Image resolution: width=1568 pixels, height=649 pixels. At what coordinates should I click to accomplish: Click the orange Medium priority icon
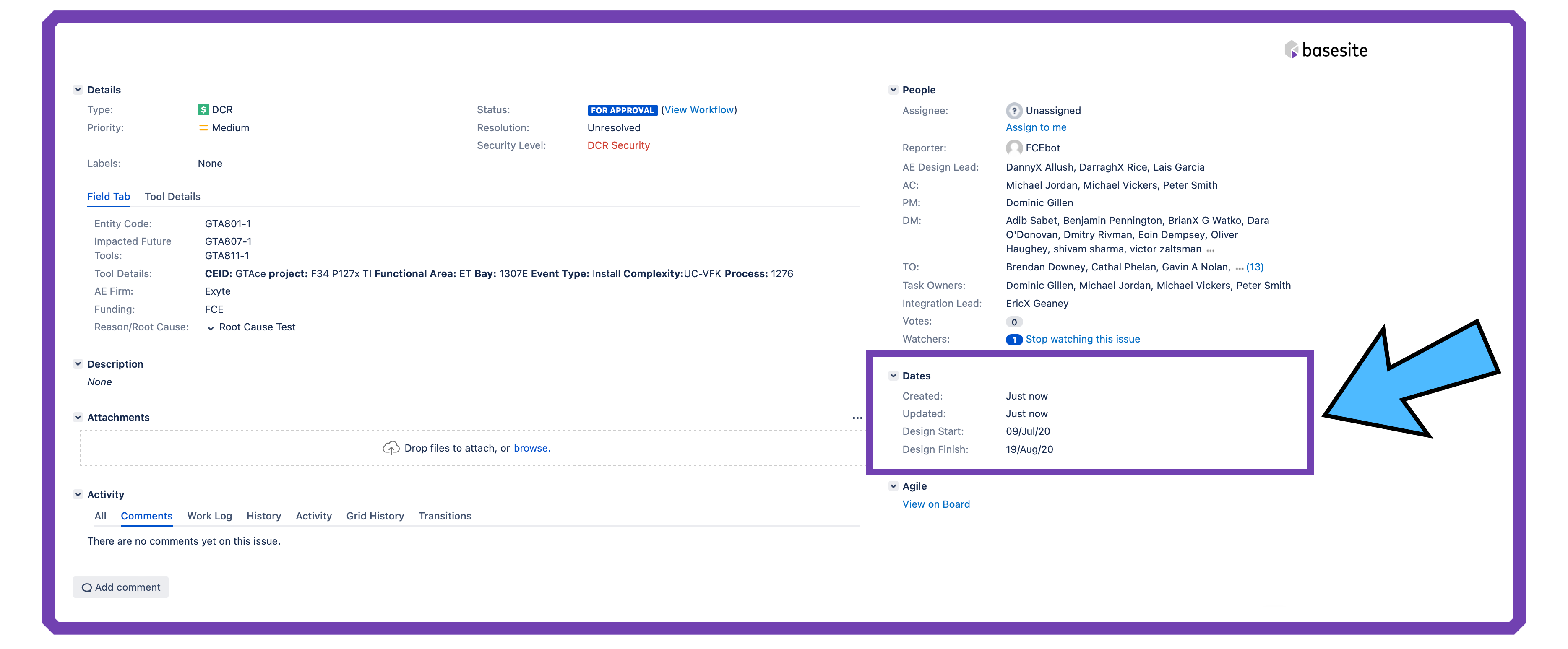203,128
